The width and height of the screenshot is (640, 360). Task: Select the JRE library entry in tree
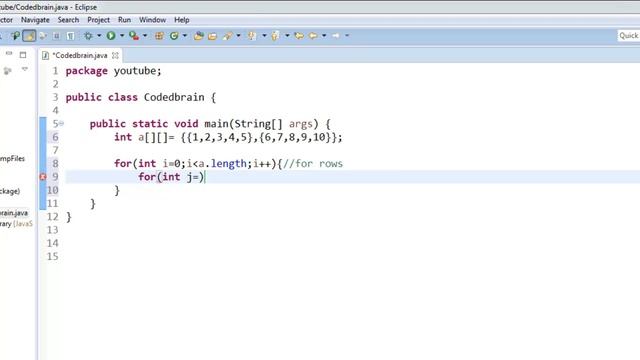(x=16, y=224)
